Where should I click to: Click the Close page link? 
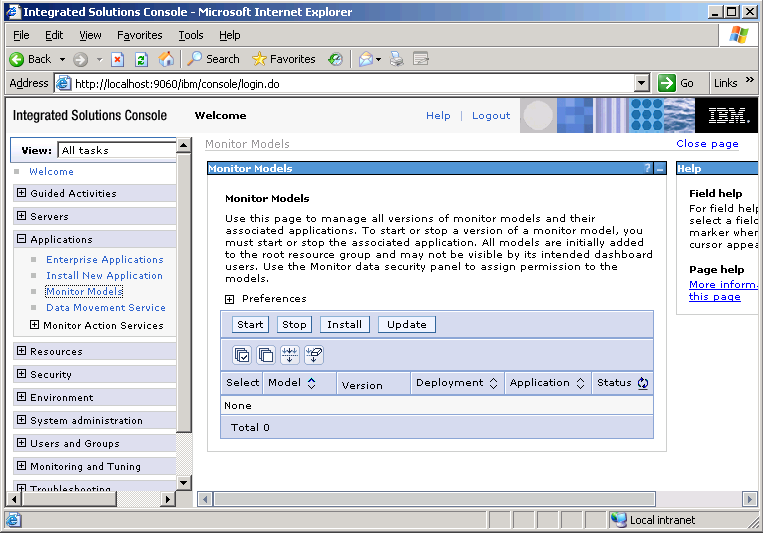707,144
